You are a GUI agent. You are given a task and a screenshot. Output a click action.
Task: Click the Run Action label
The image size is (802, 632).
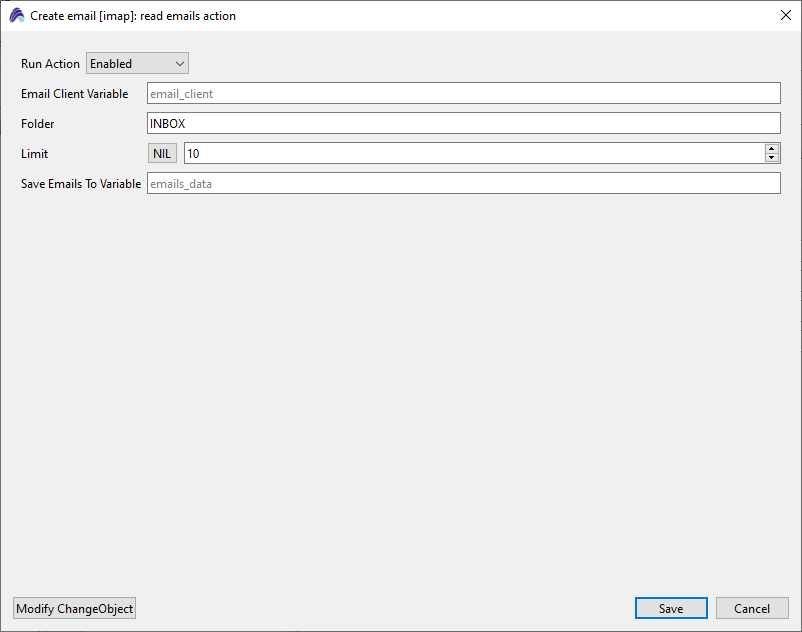(x=50, y=64)
